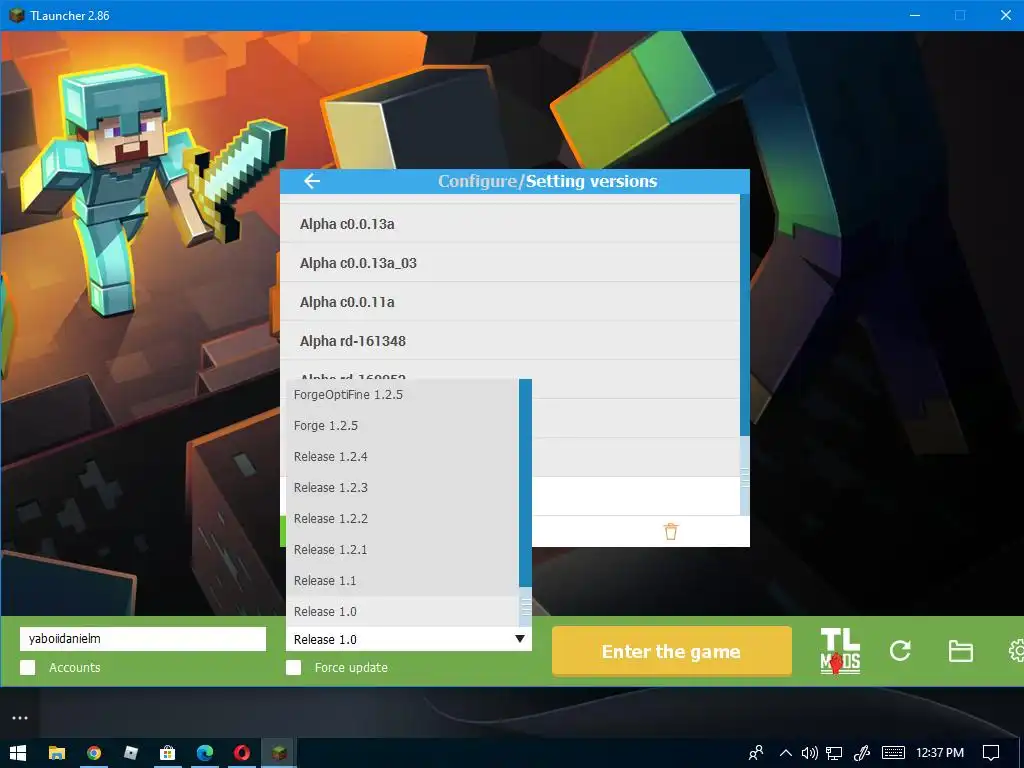The image size is (1024, 768).
Task: Open the People icon in system tray
Action: (x=756, y=753)
